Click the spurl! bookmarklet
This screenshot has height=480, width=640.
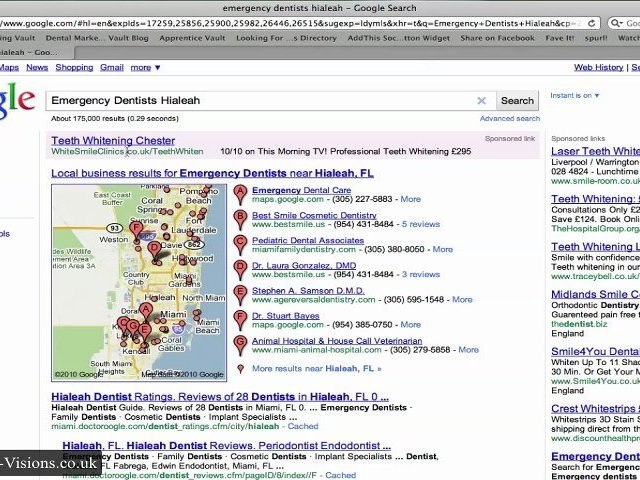coord(596,38)
